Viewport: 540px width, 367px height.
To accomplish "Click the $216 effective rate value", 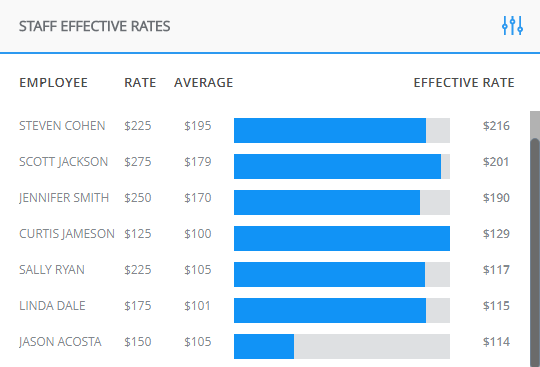I will (496, 126).
